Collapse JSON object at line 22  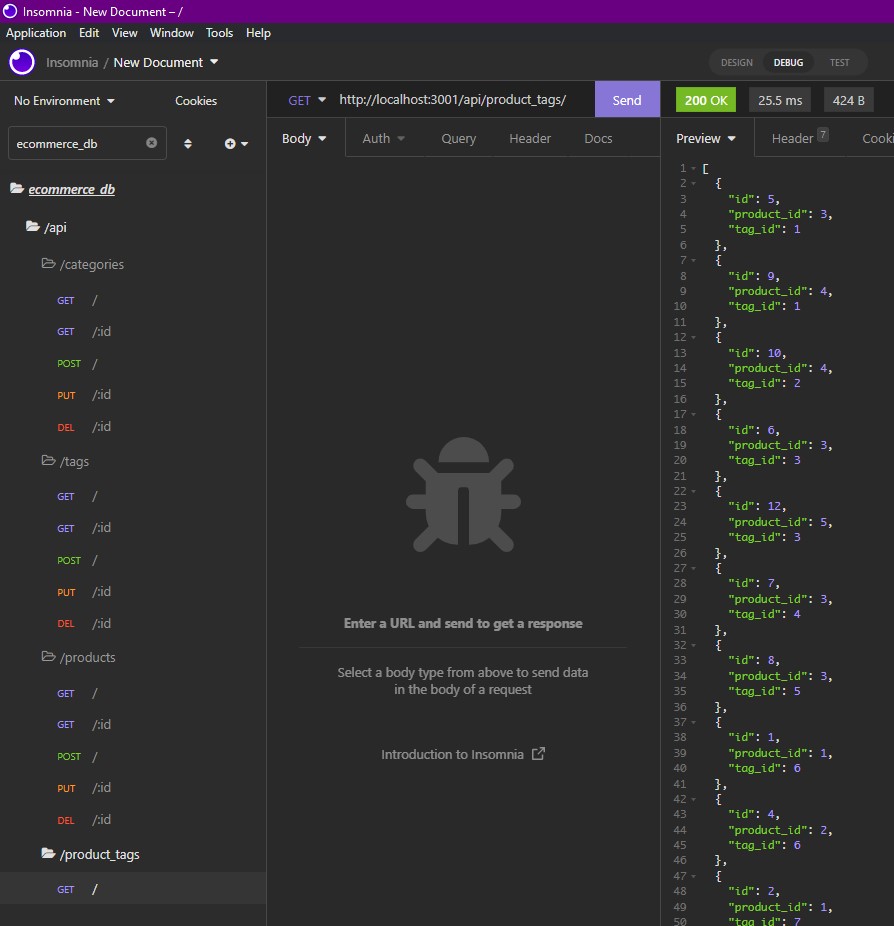click(694, 491)
